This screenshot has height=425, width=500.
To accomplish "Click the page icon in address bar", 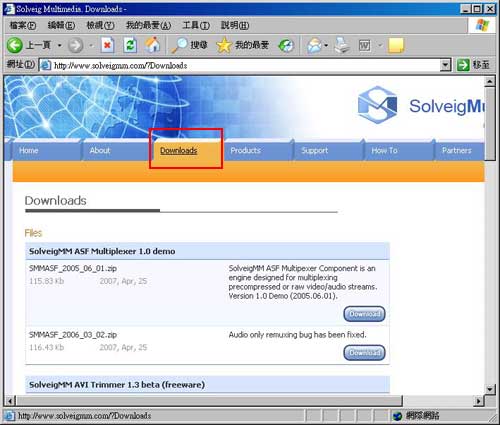I will click(46, 65).
